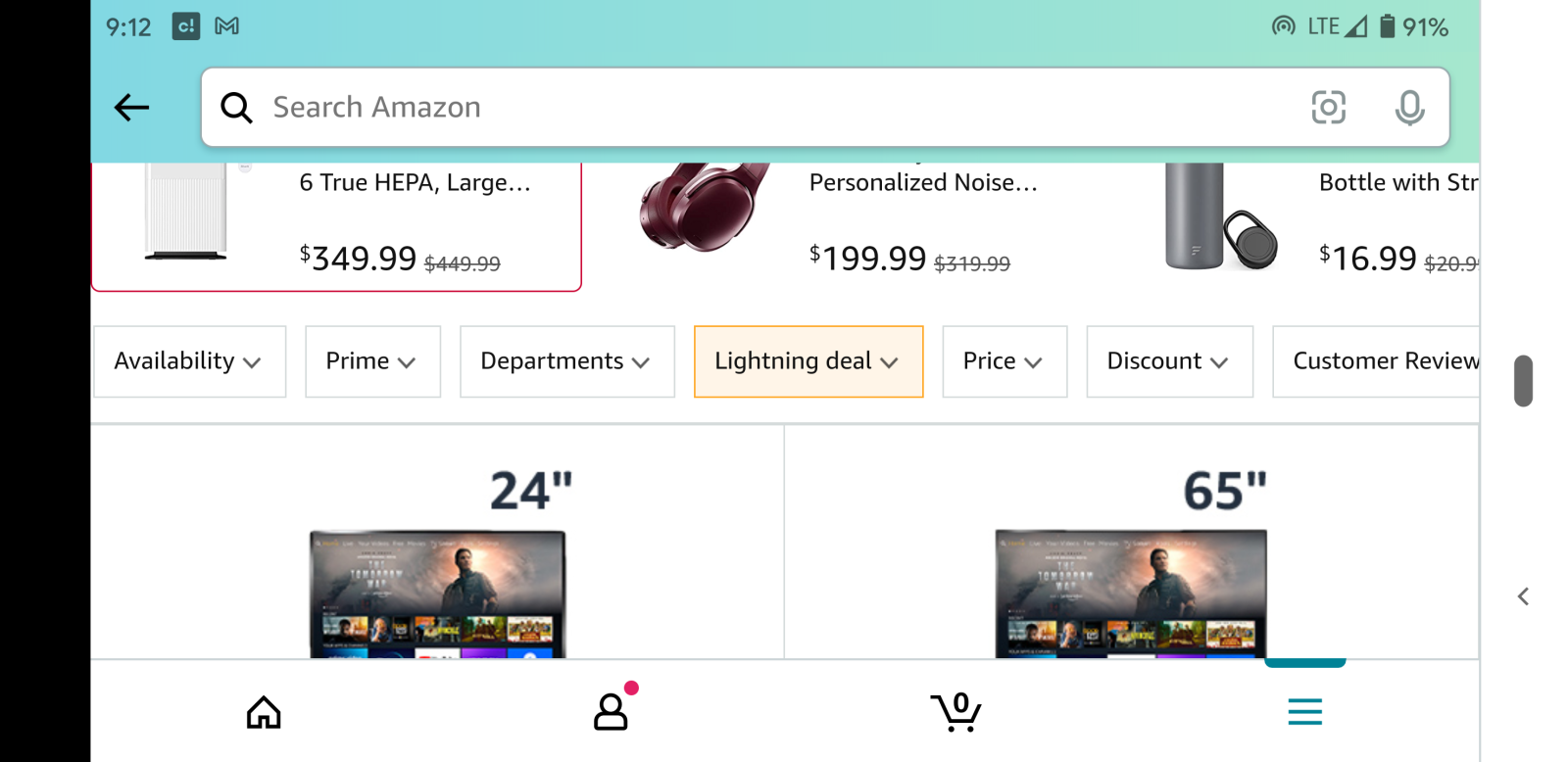Open camera lens search icon

1328,107
